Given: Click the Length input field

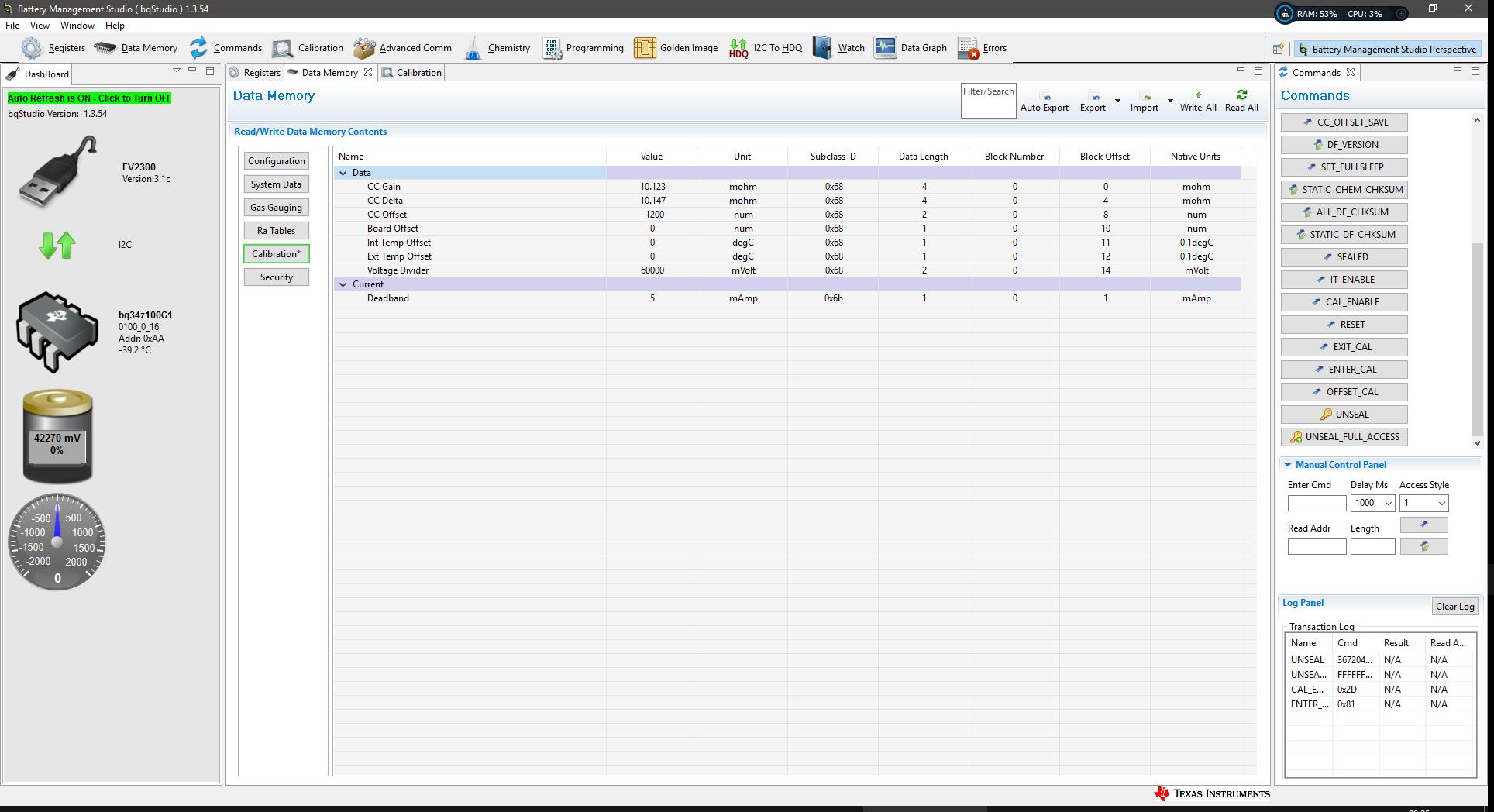Looking at the screenshot, I should [1372, 546].
